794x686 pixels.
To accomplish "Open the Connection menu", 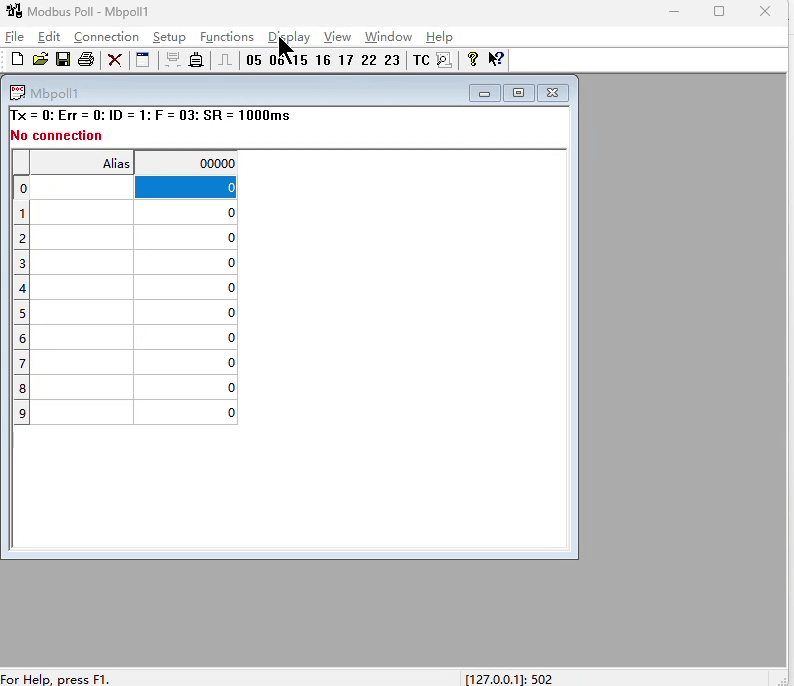I will coord(106,37).
